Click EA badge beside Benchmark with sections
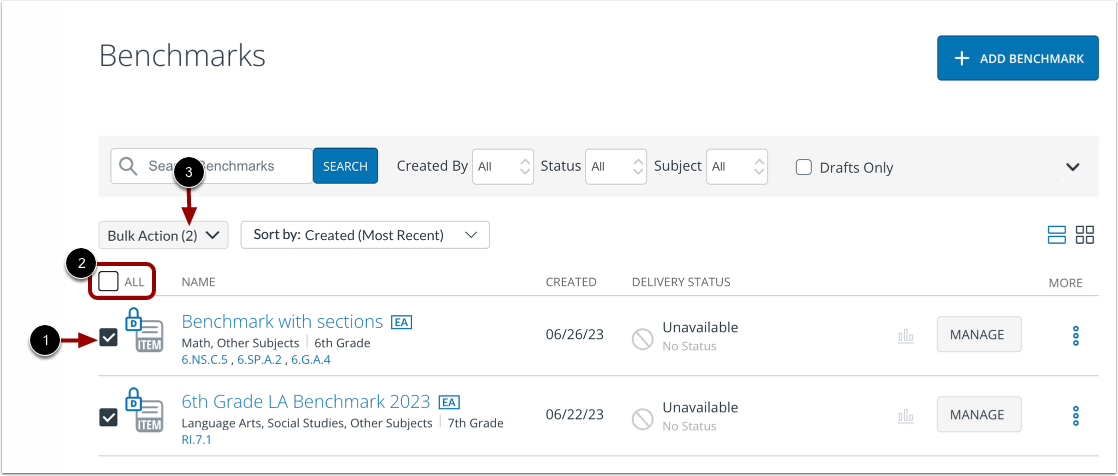 coord(401,322)
